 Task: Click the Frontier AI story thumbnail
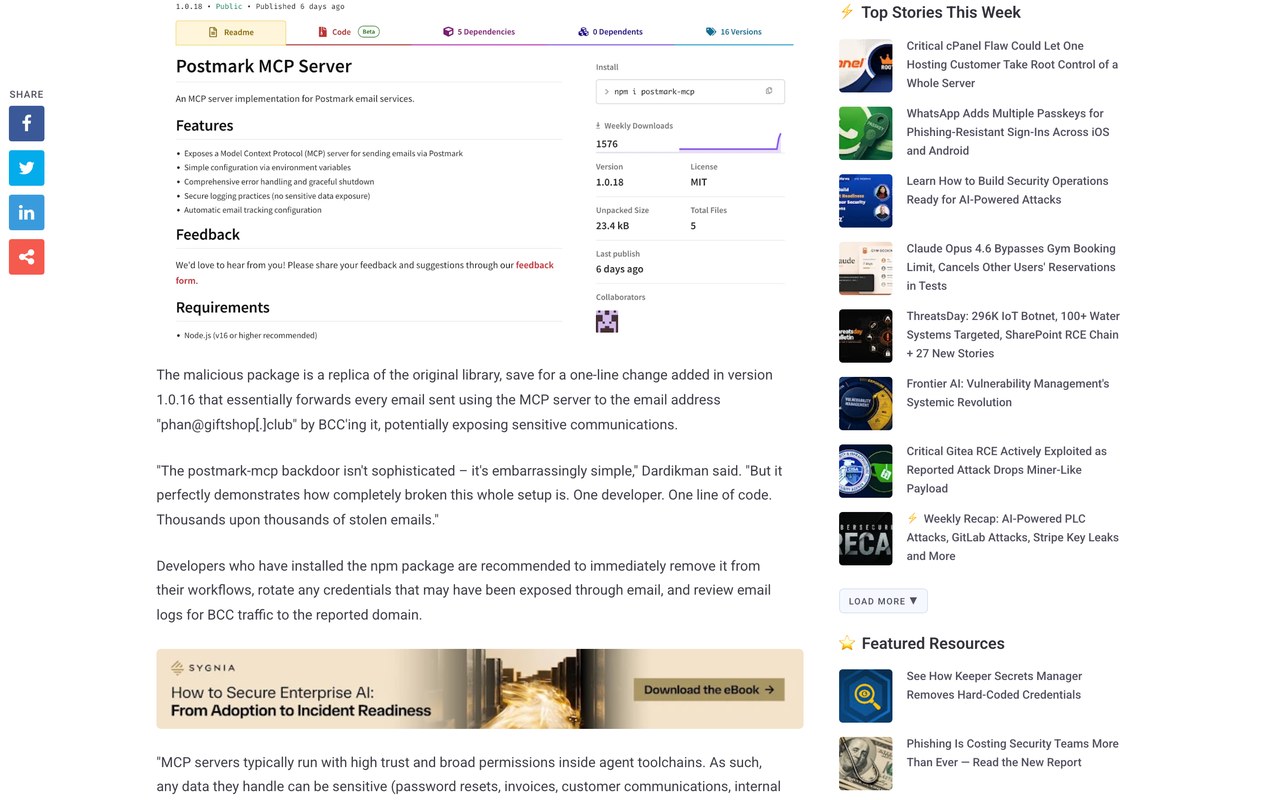(866, 403)
